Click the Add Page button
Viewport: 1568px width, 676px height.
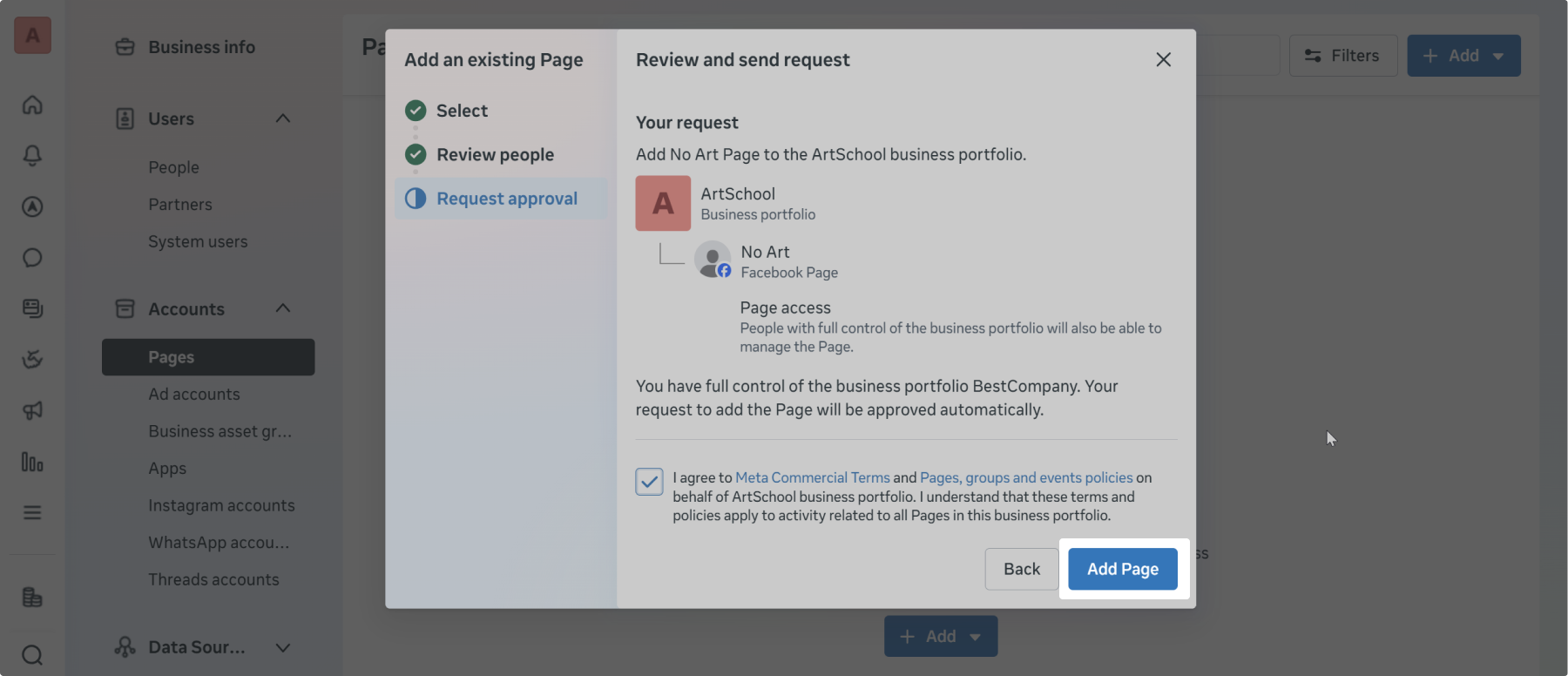pyautogui.click(x=1123, y=569)
